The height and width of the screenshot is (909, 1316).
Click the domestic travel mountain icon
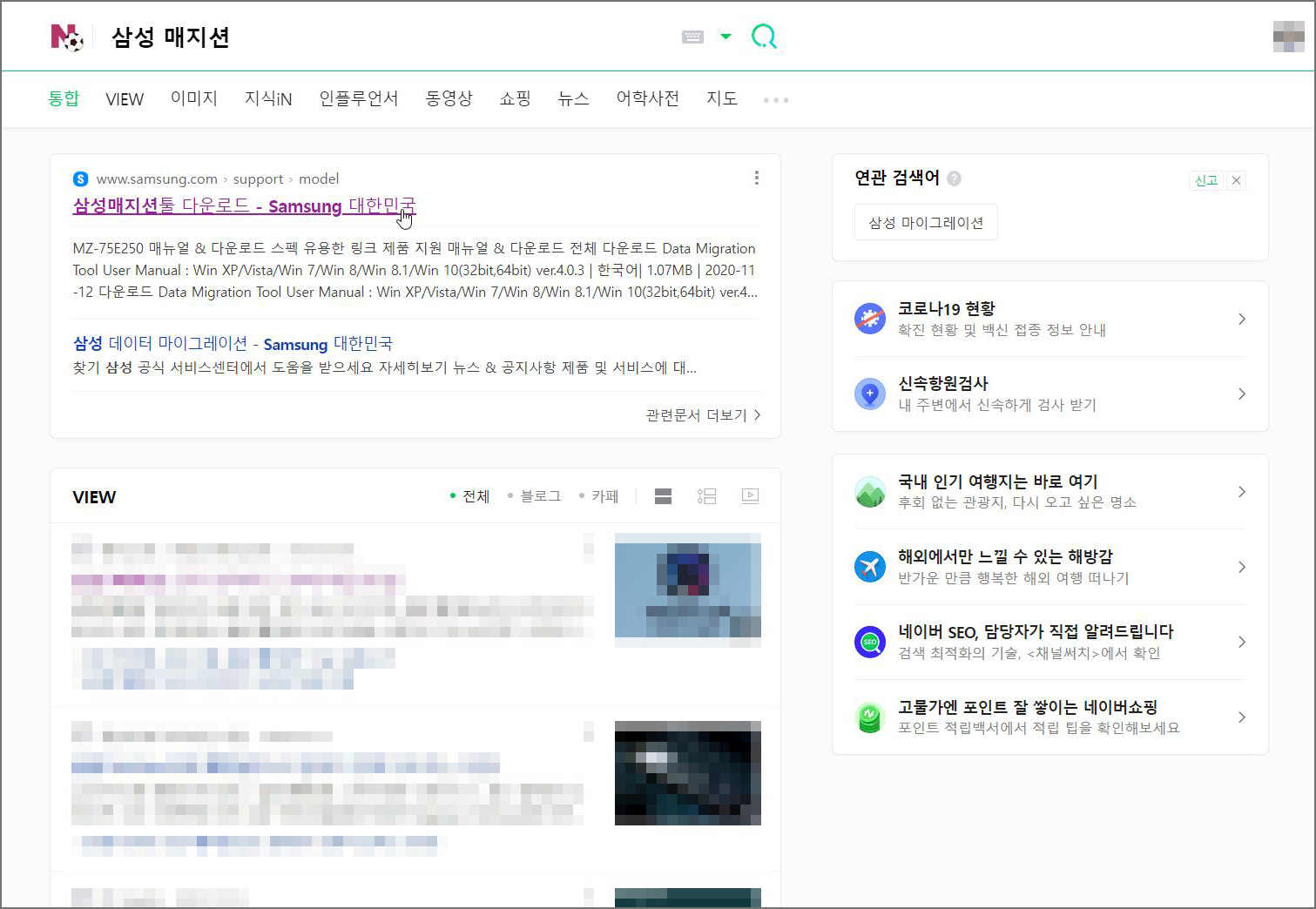point(870,492)
